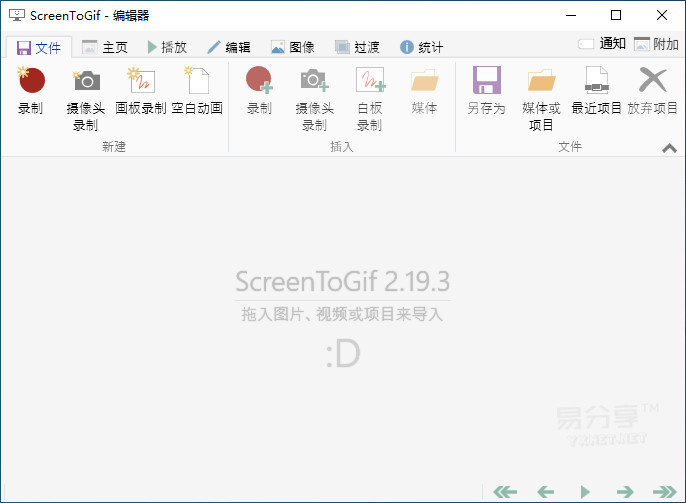Insert a webcam recording under 插入
The width and height of the screenshot is (686, 503).
[x=315, y=98]
